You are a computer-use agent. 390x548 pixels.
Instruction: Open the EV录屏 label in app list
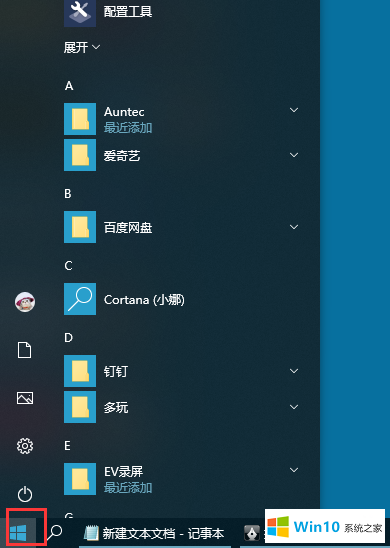[124, 471]
